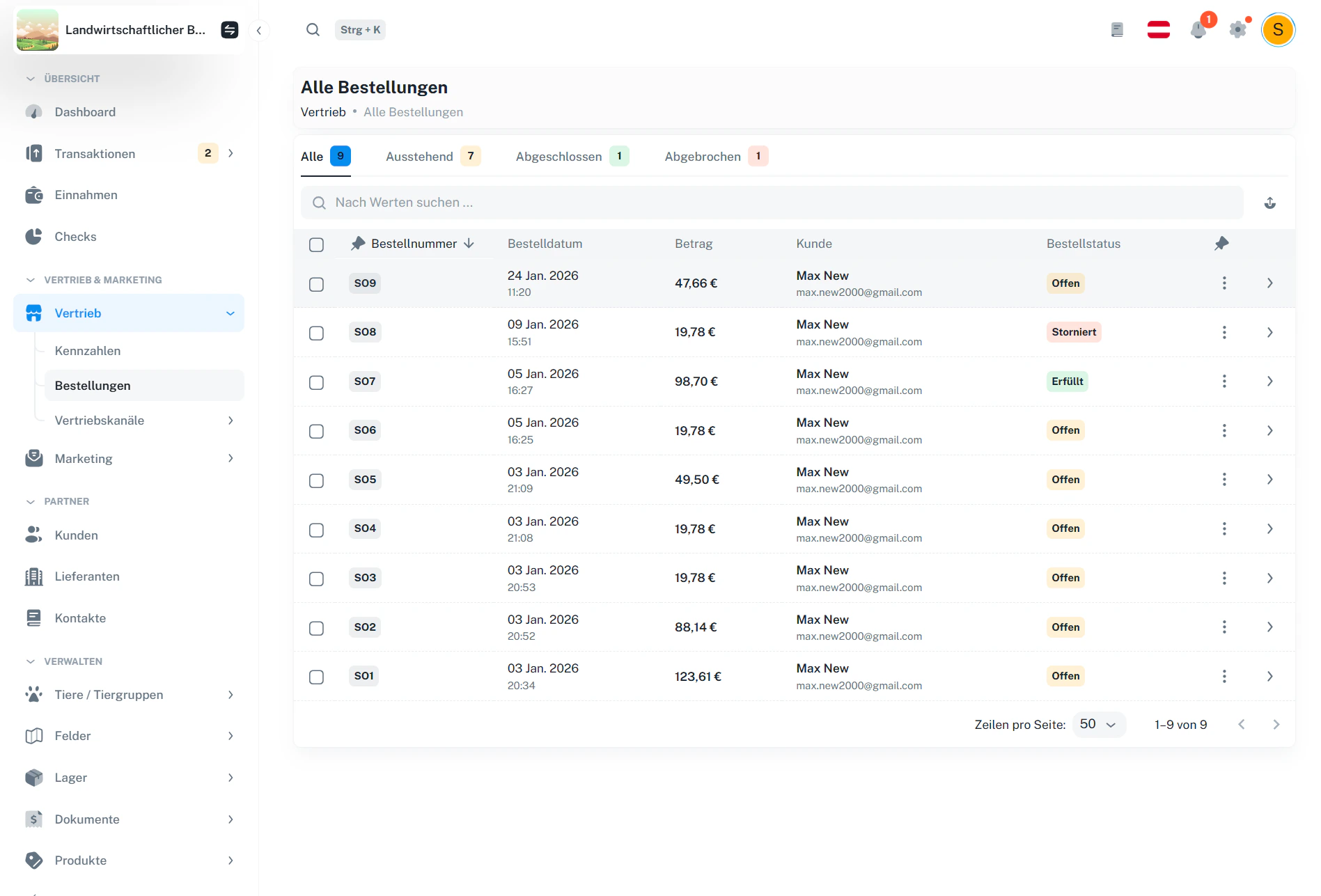Expand Marketing submenu
The height and width of the screenshot is (896, 1321).
coord(230,458)
